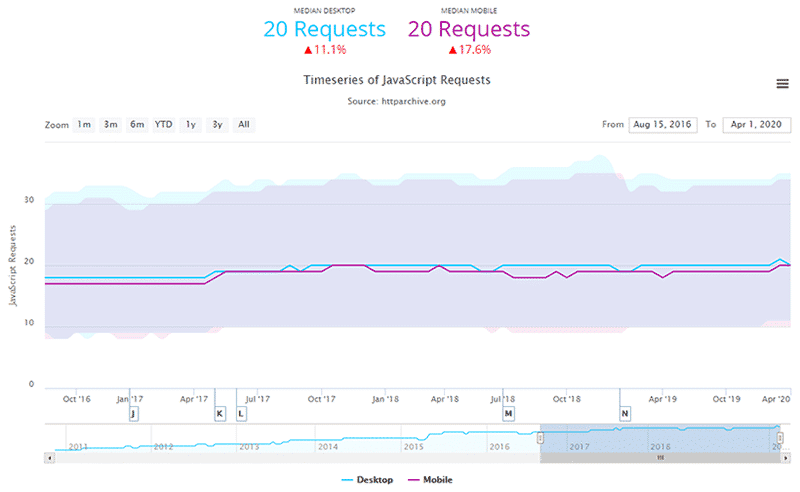Toggle the Desktop series in the legend
Screen dimensions: 800x492
368,480
